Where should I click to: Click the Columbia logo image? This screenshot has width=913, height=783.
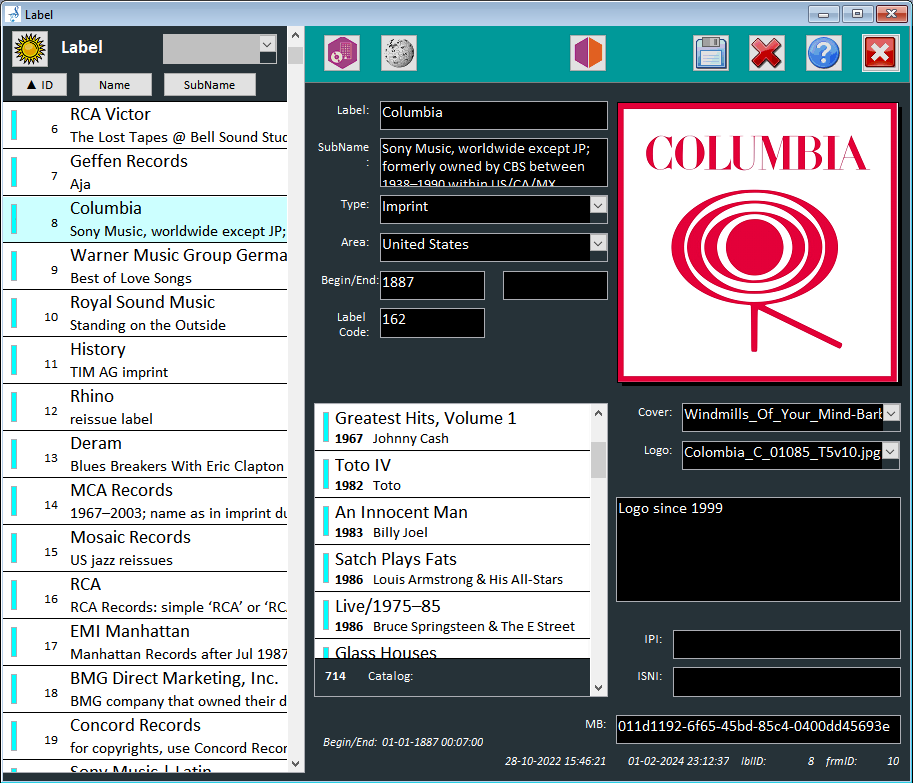tap(757, 243)
